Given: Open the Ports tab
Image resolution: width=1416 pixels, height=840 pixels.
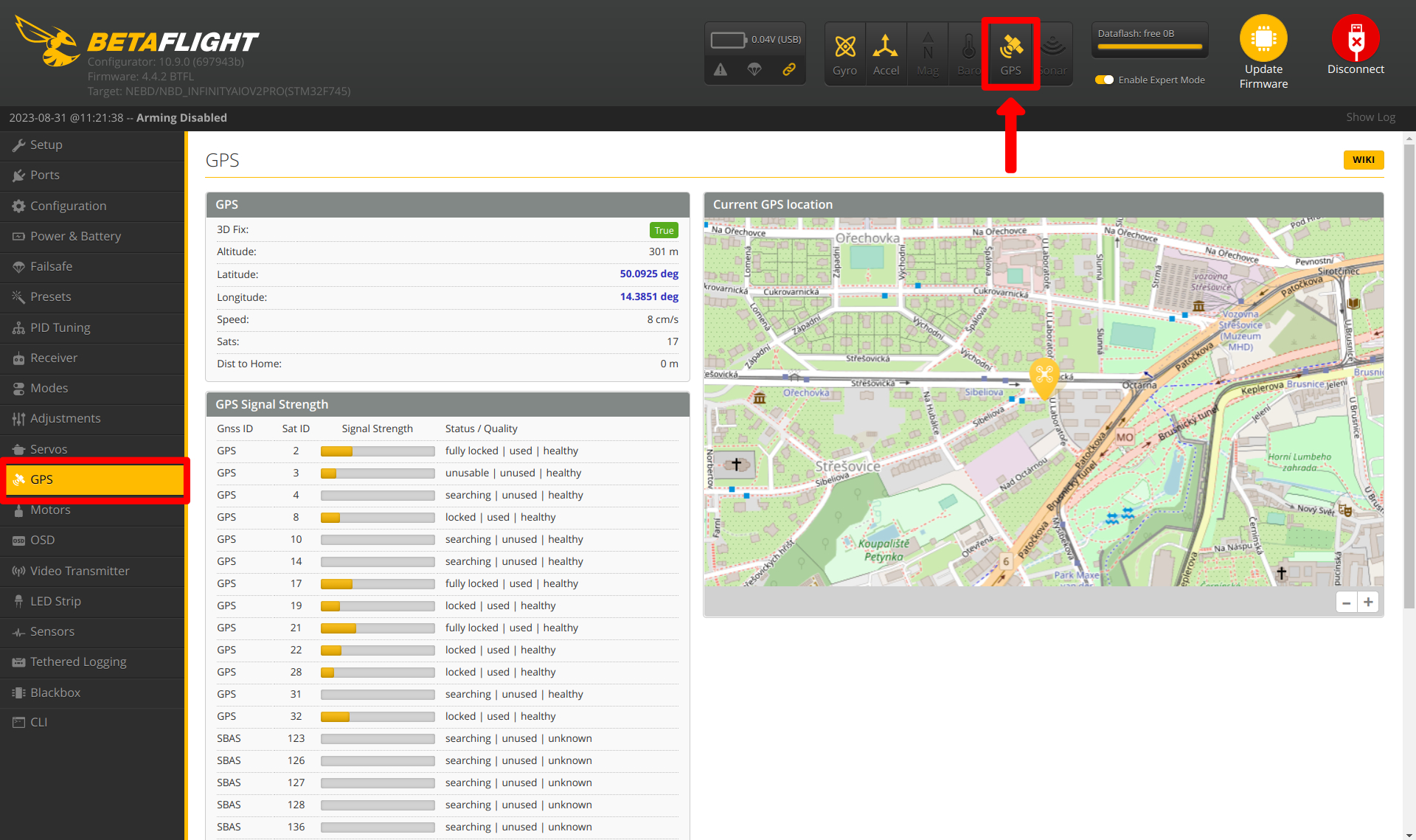Looking at the screenshot, I should [x=92, y=176].
